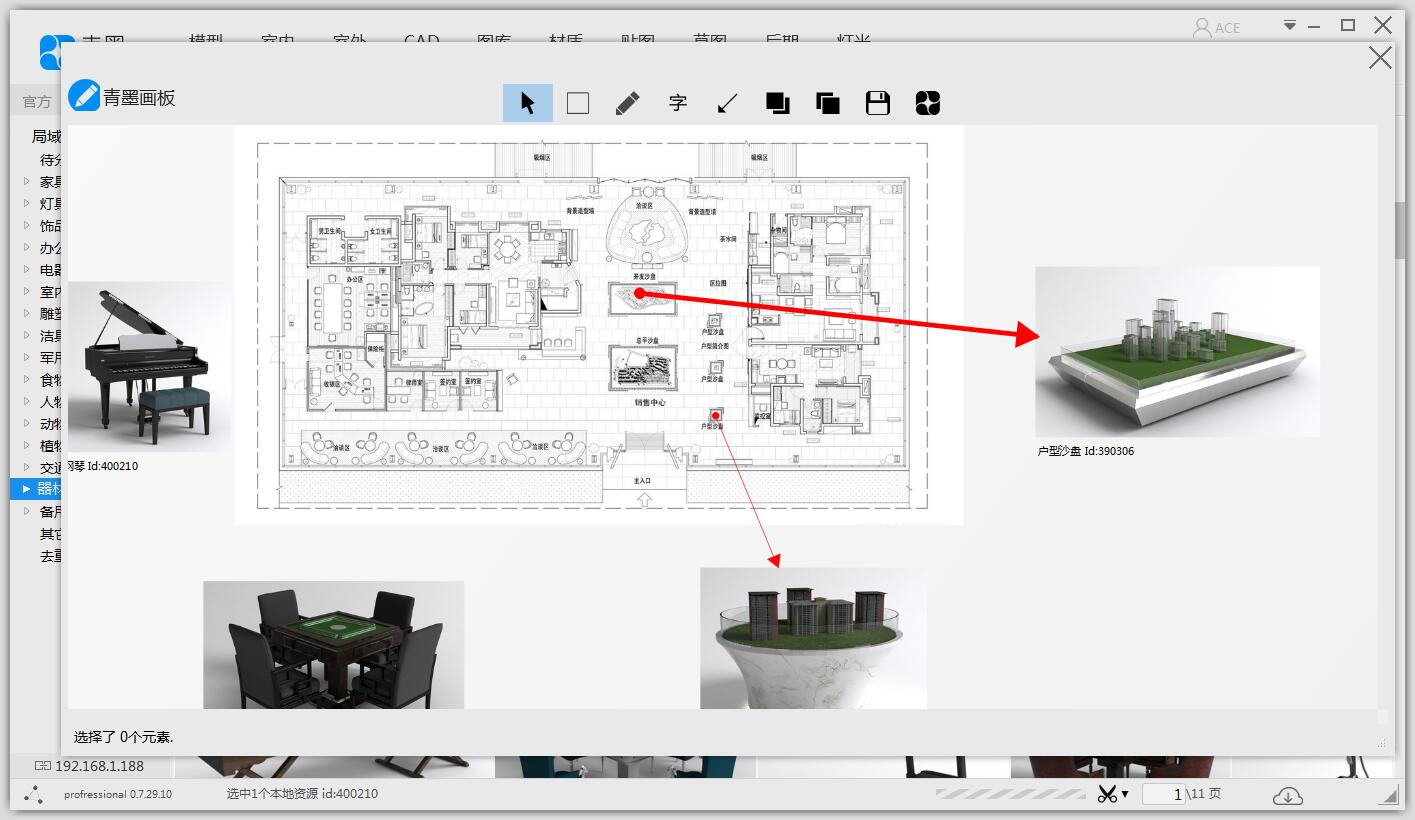Click the 青墨画板 pencil logo
Screen dimensions: 1415x820
[x=84, y=96]
